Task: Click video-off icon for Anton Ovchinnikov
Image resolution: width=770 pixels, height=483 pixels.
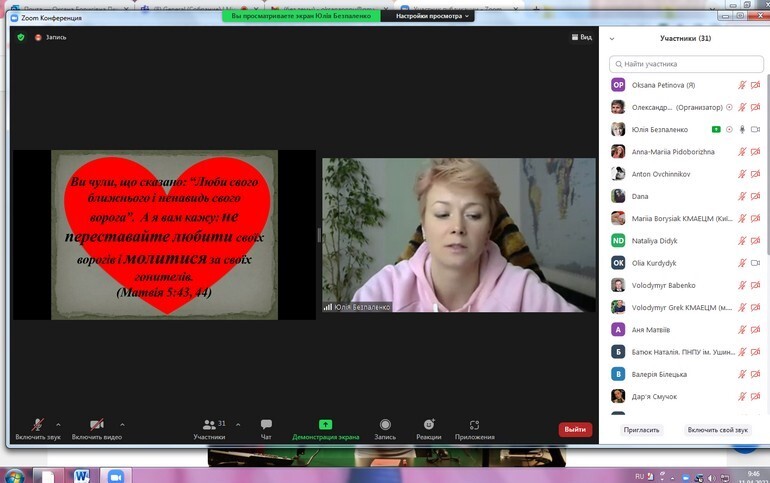Action: coord(755,174)
